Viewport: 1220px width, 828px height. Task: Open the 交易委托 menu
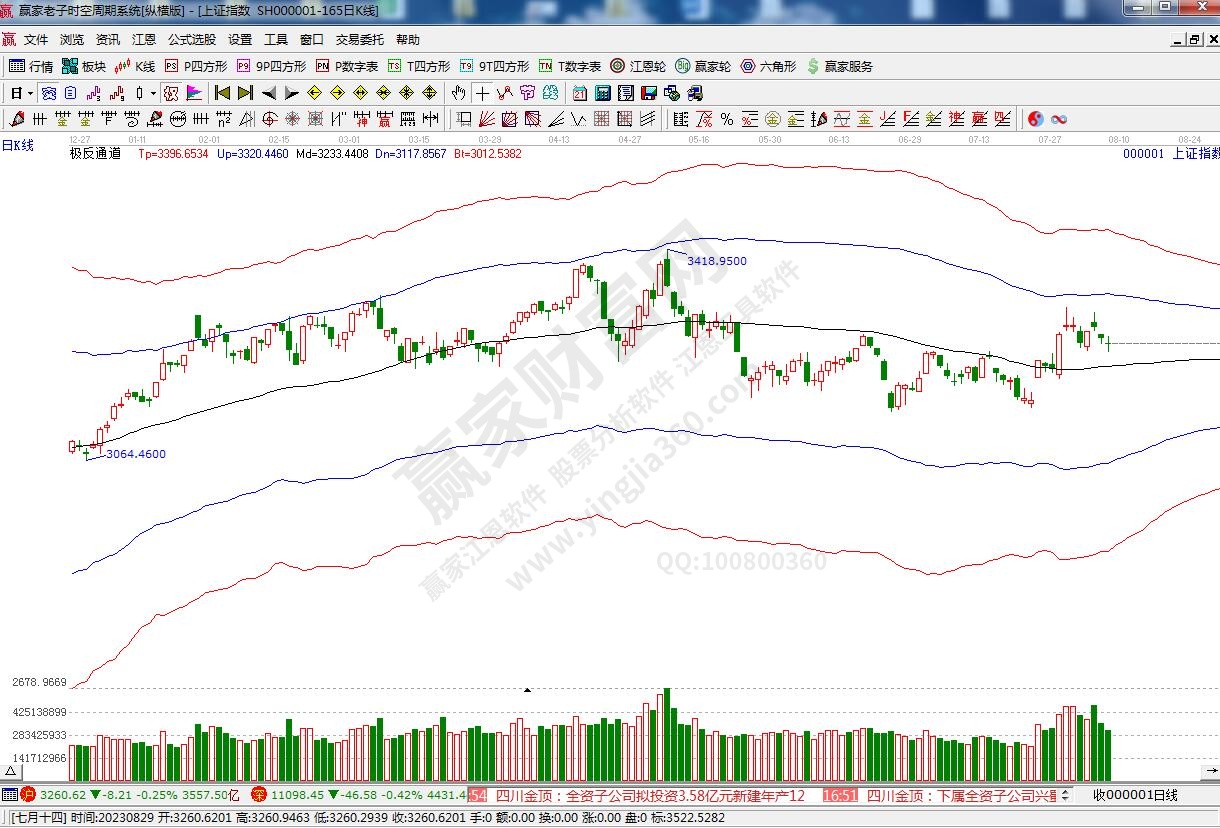coord(359,40)
